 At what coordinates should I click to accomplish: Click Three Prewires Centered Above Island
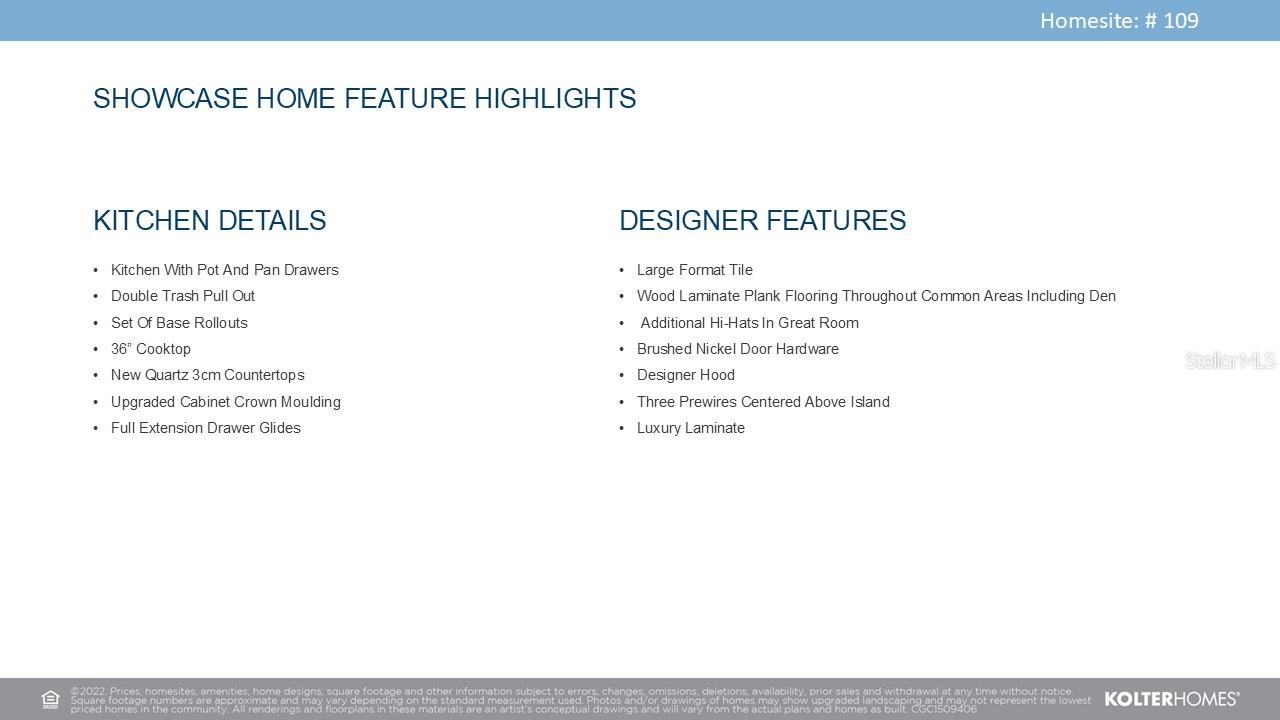coord(762,402)
